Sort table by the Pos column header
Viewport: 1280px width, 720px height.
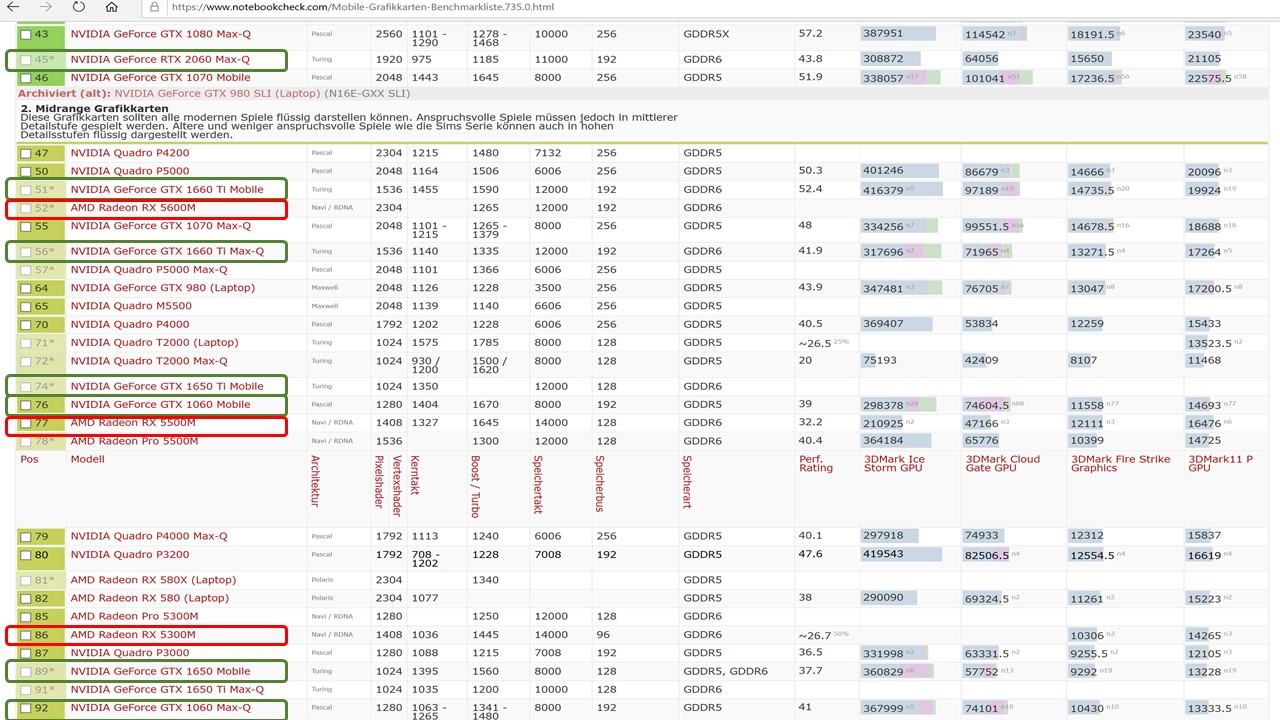pyautogui.click(x=29, y=459)
